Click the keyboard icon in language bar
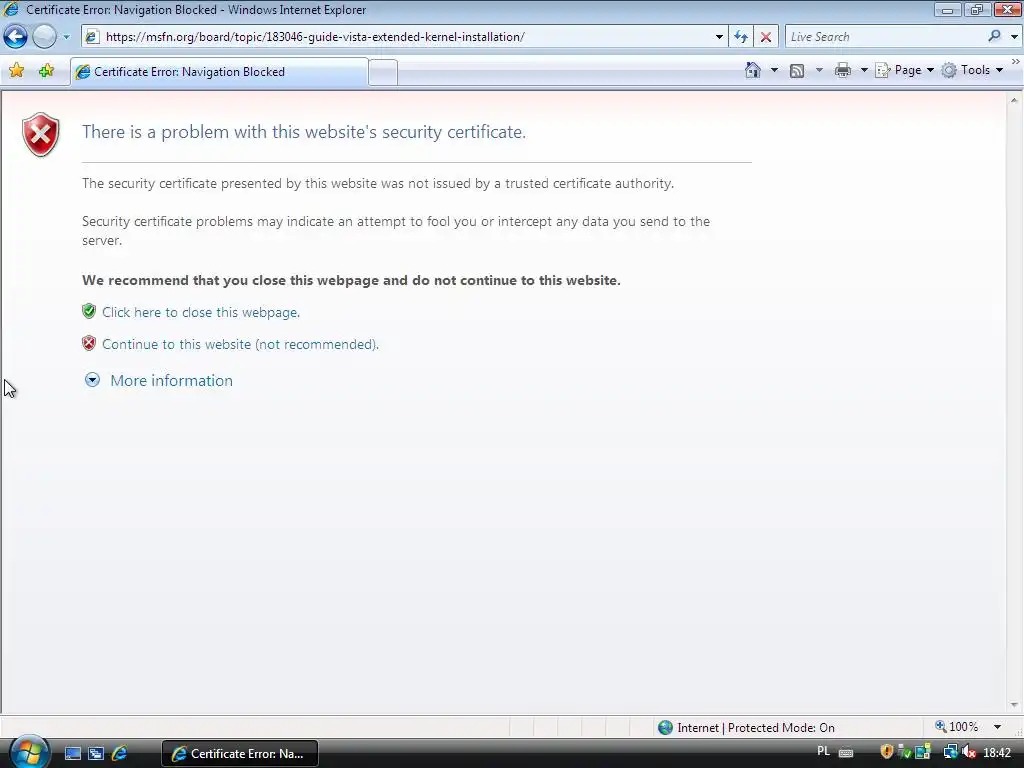1024x768 pixels. (846, 753)
